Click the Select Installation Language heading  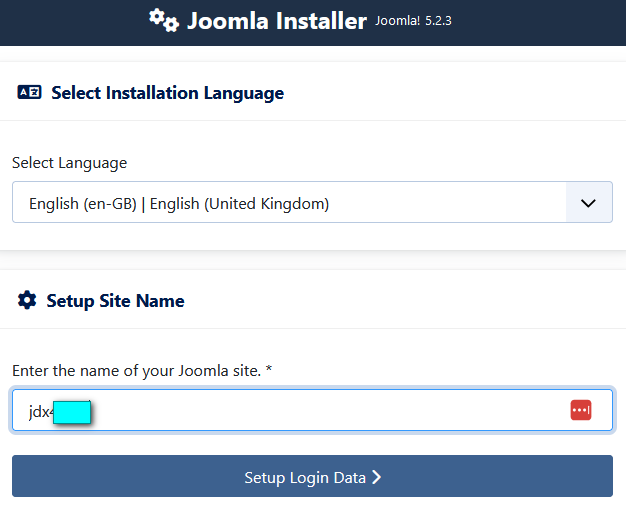click(168, 93)
